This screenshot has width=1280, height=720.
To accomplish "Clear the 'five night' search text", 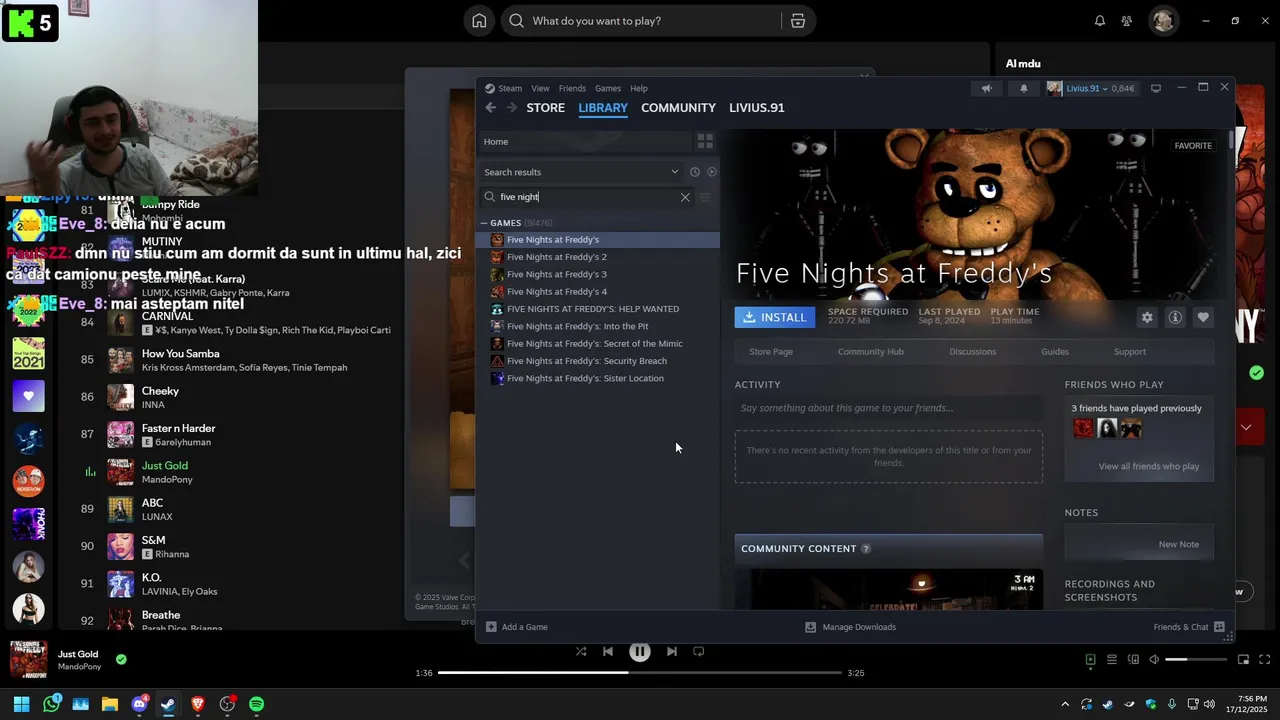I will [x=685, y=197].
